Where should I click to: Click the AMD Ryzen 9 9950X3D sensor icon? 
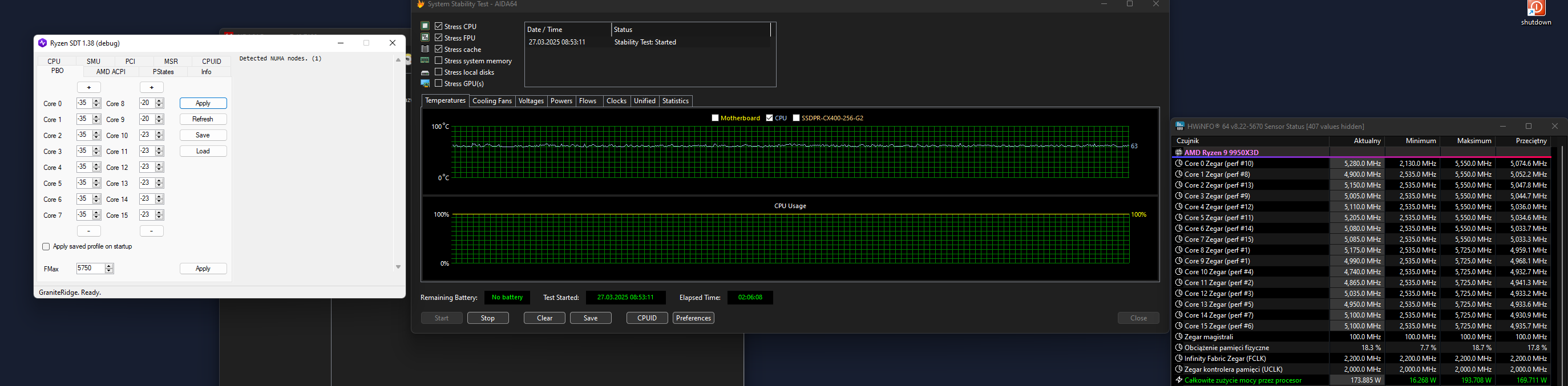pyautogui.click(x=1179, y=153)
